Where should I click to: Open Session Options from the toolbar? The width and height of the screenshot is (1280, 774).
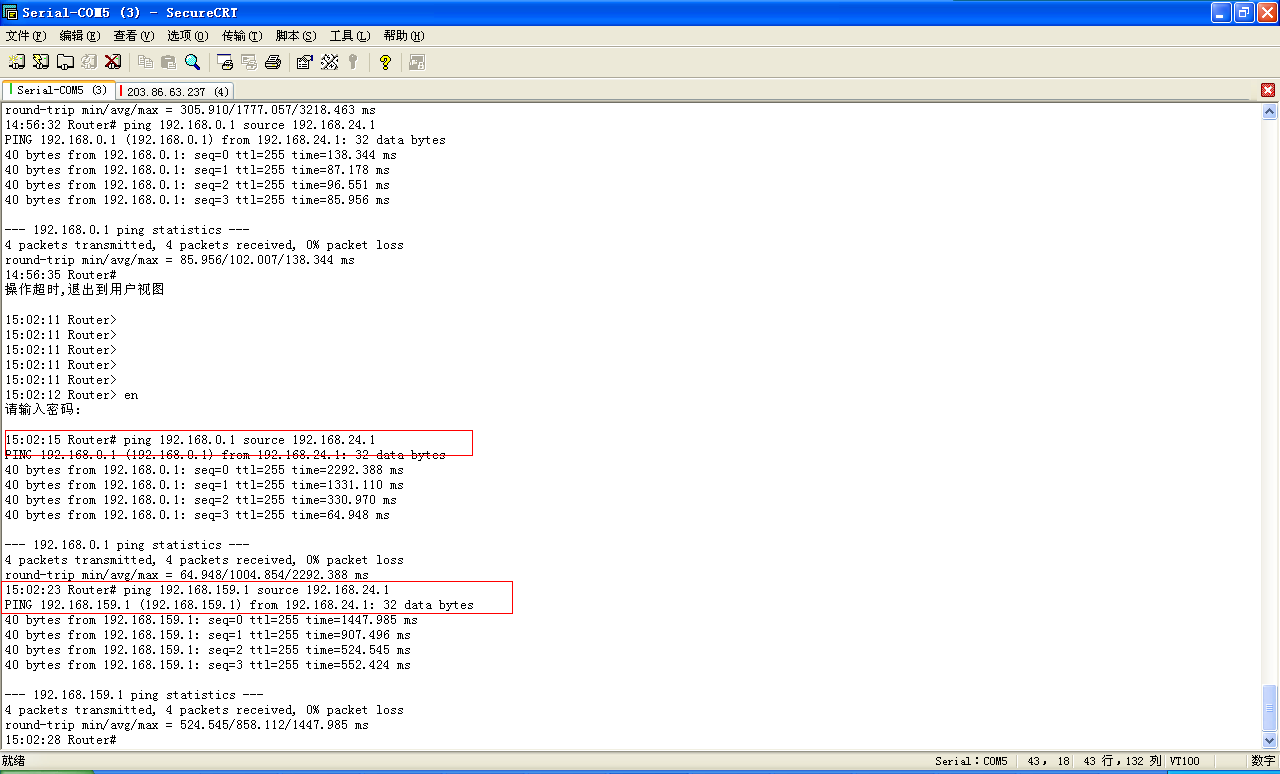(305, 62)
